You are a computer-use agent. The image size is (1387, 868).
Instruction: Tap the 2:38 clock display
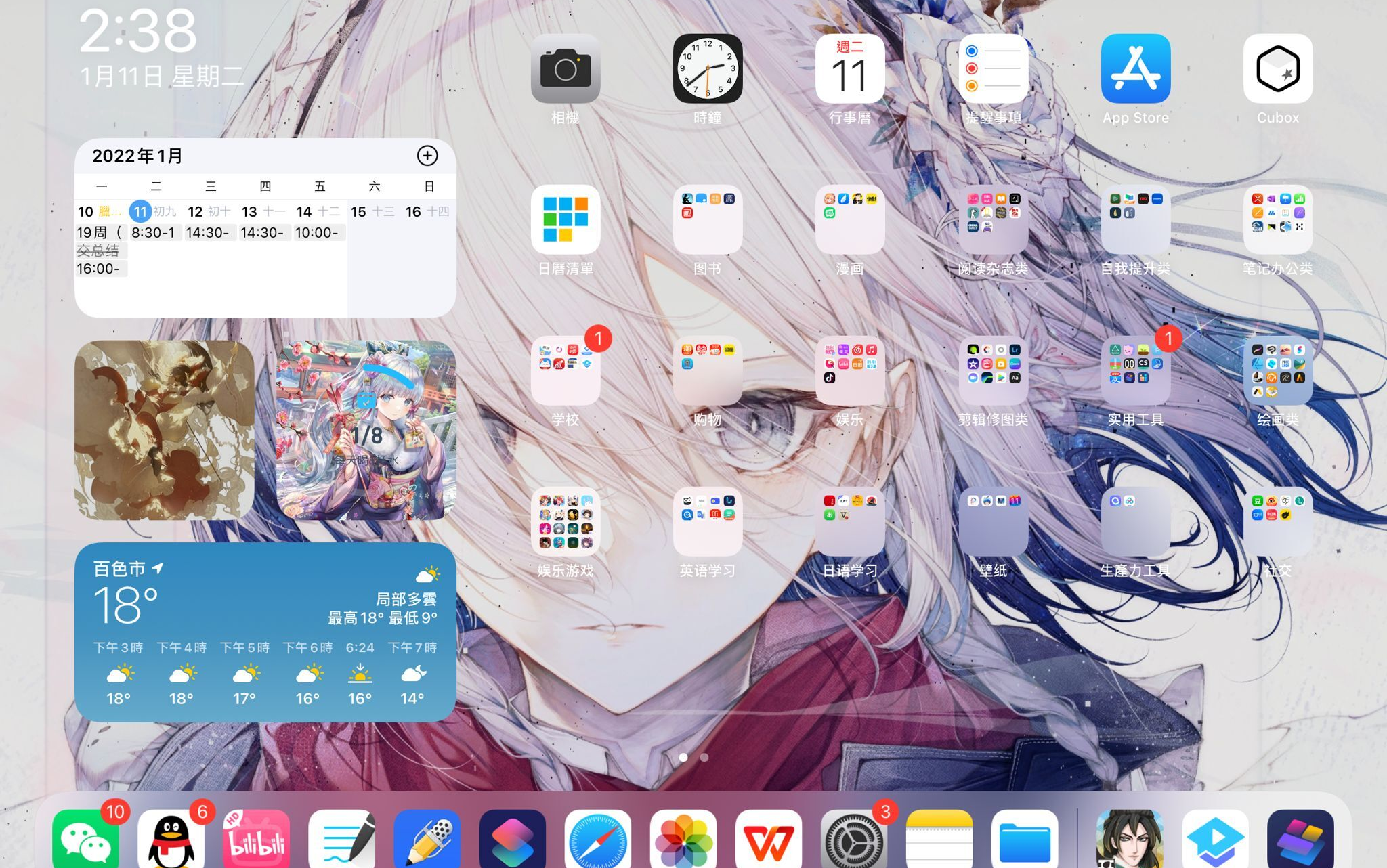pyautogui.click(x=138, y=31)
